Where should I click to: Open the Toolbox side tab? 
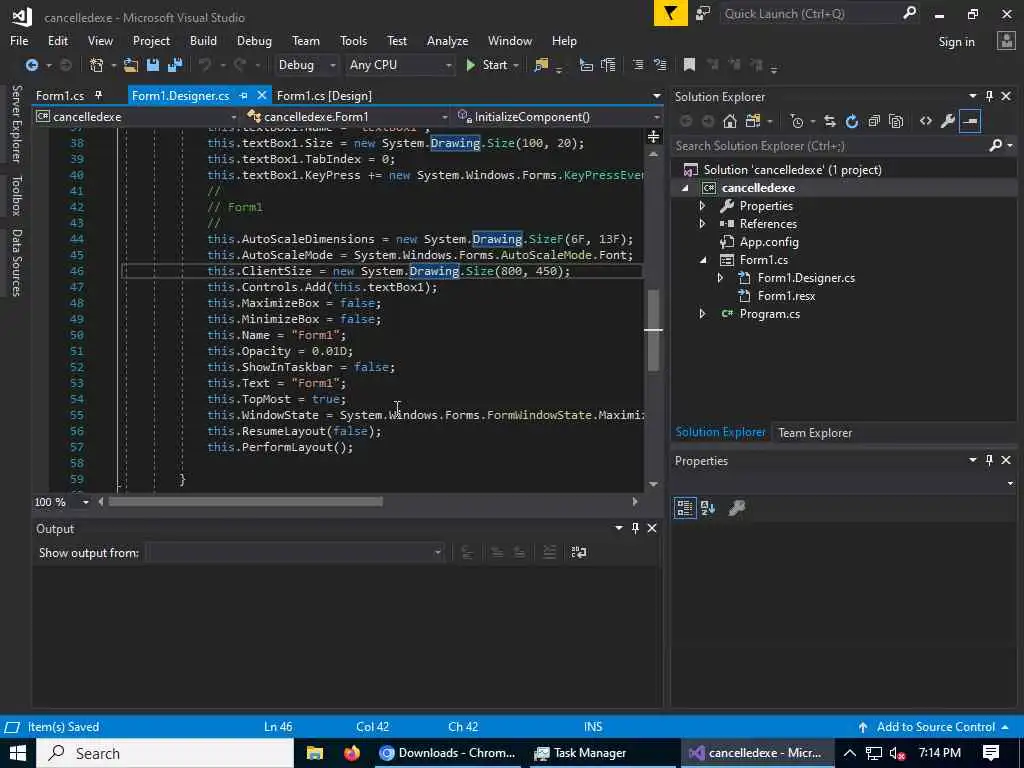pos(16,195)
